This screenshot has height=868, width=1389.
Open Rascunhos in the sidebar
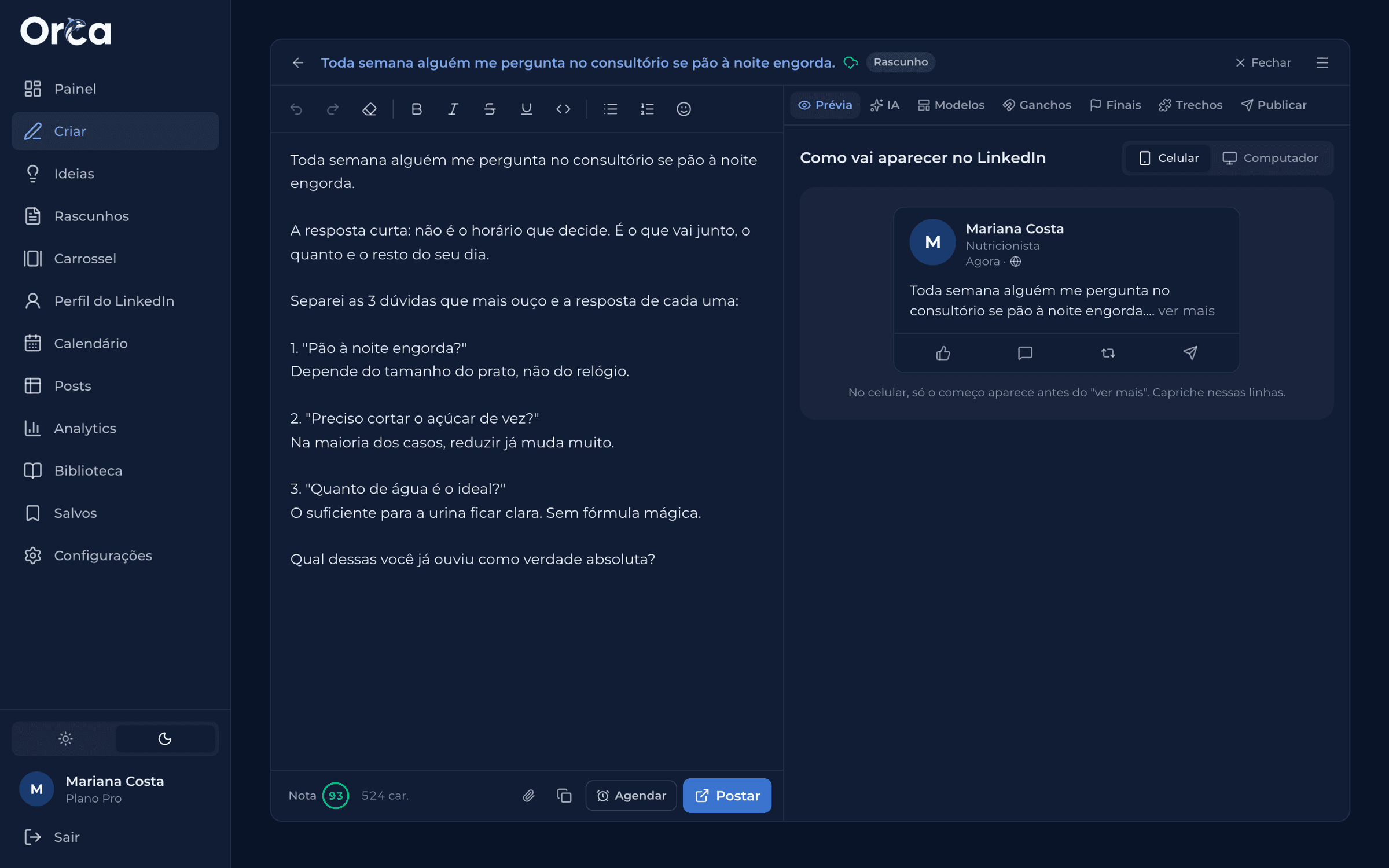115,216
